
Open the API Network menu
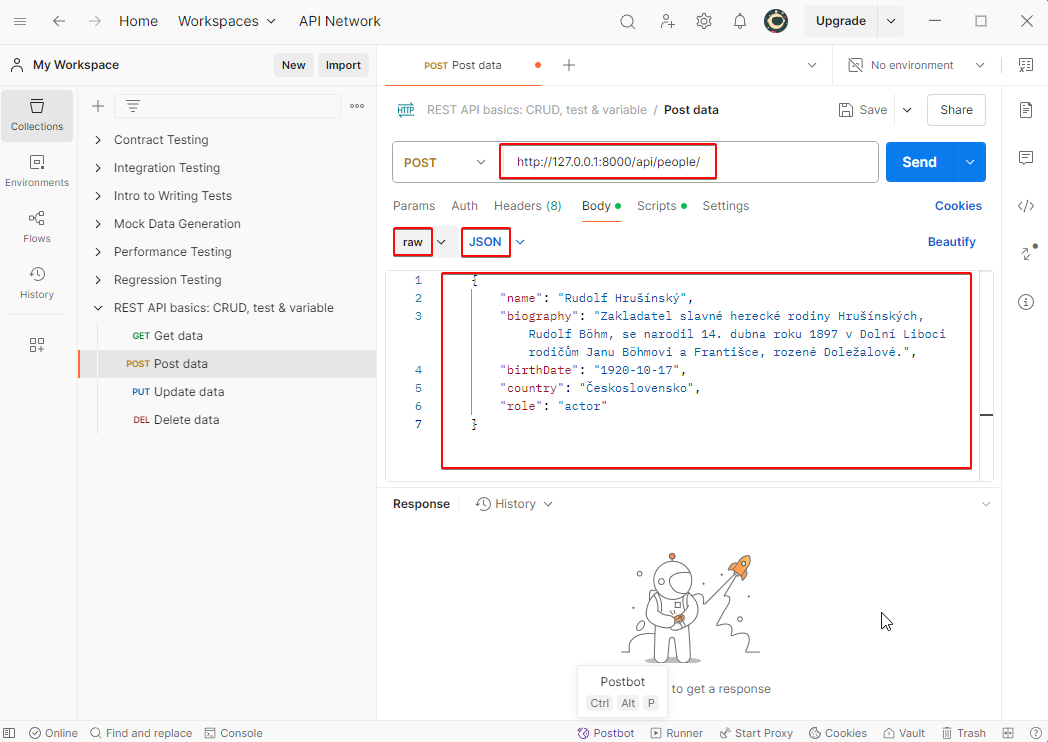[x=340, y=21]
